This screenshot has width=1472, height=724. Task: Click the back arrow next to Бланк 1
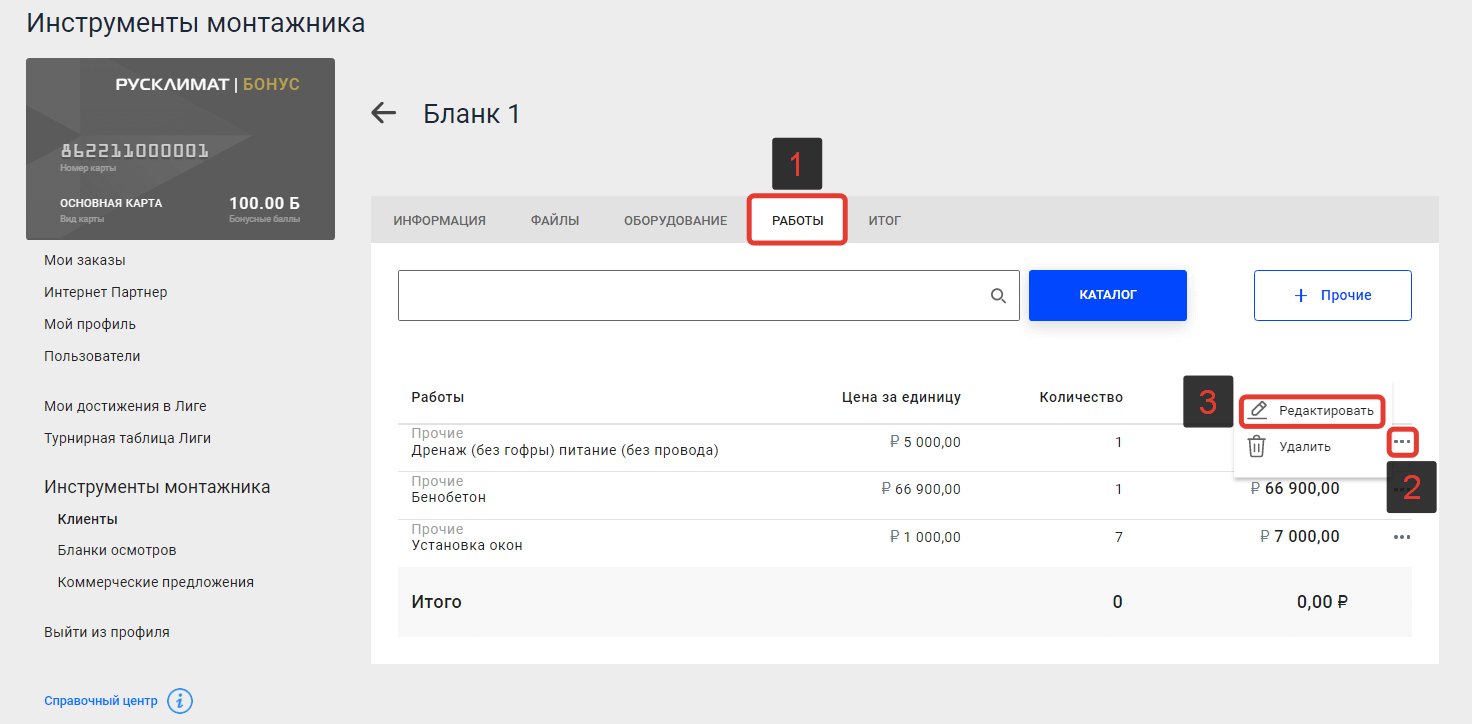(384, 113)
